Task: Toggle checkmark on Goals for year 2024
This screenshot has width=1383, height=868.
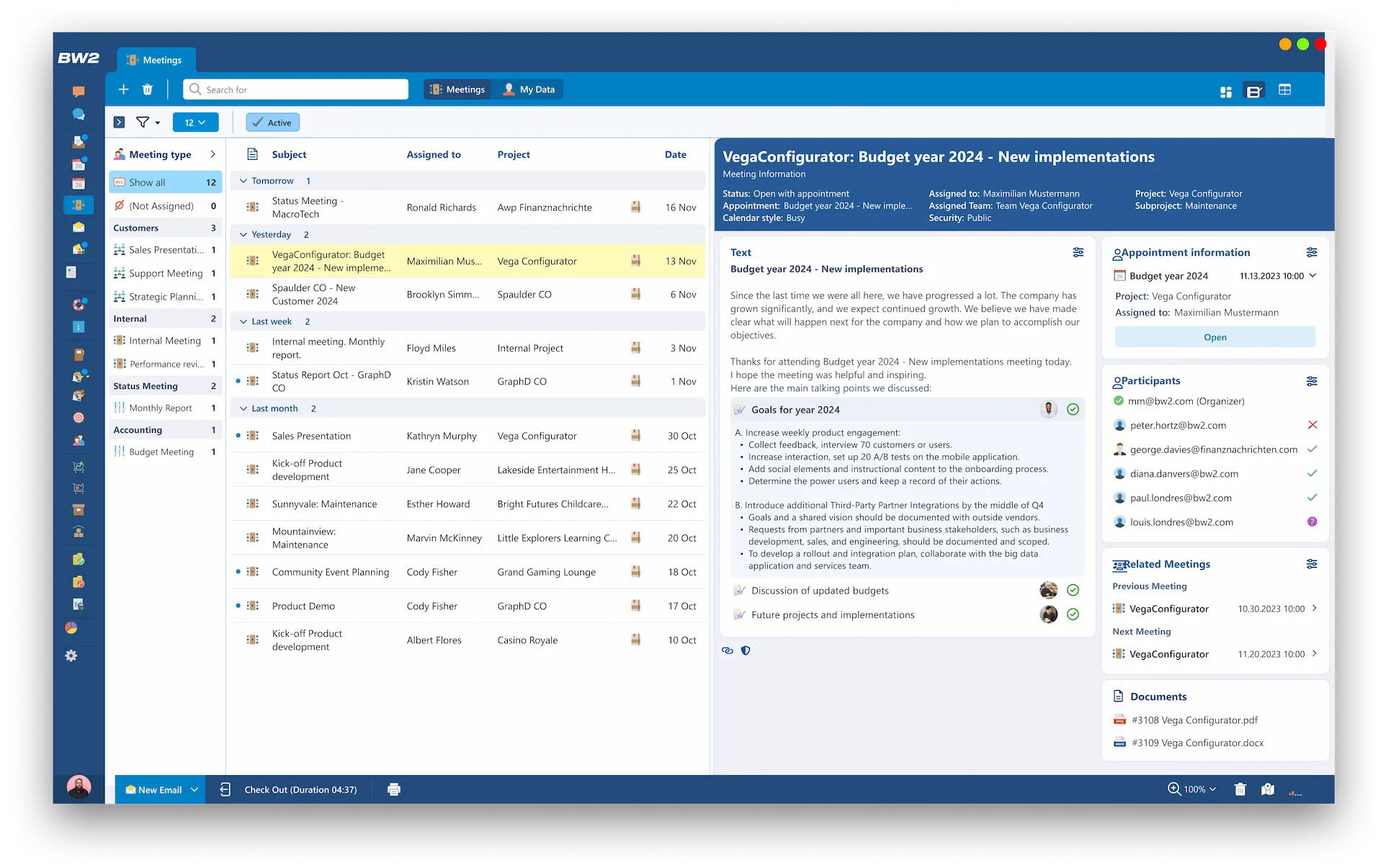Action: (1073, 409)
